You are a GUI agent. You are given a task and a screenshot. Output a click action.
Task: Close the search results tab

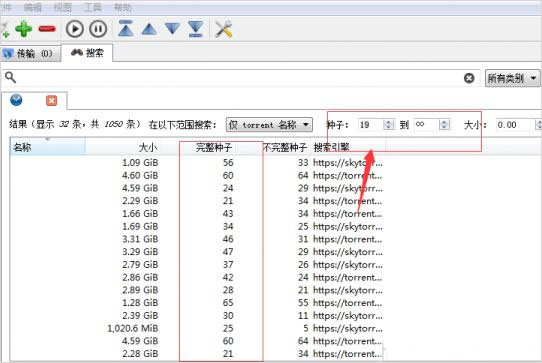point(52,101)
